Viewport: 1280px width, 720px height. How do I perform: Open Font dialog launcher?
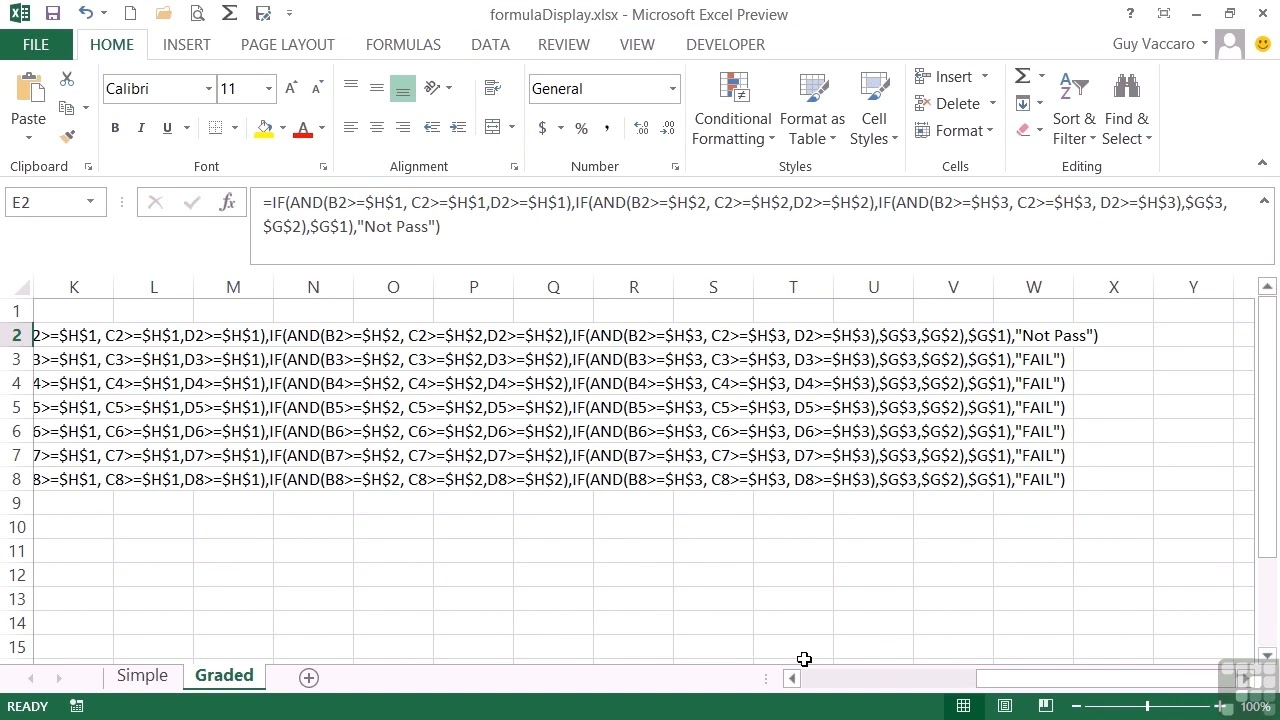coord(323,167)
